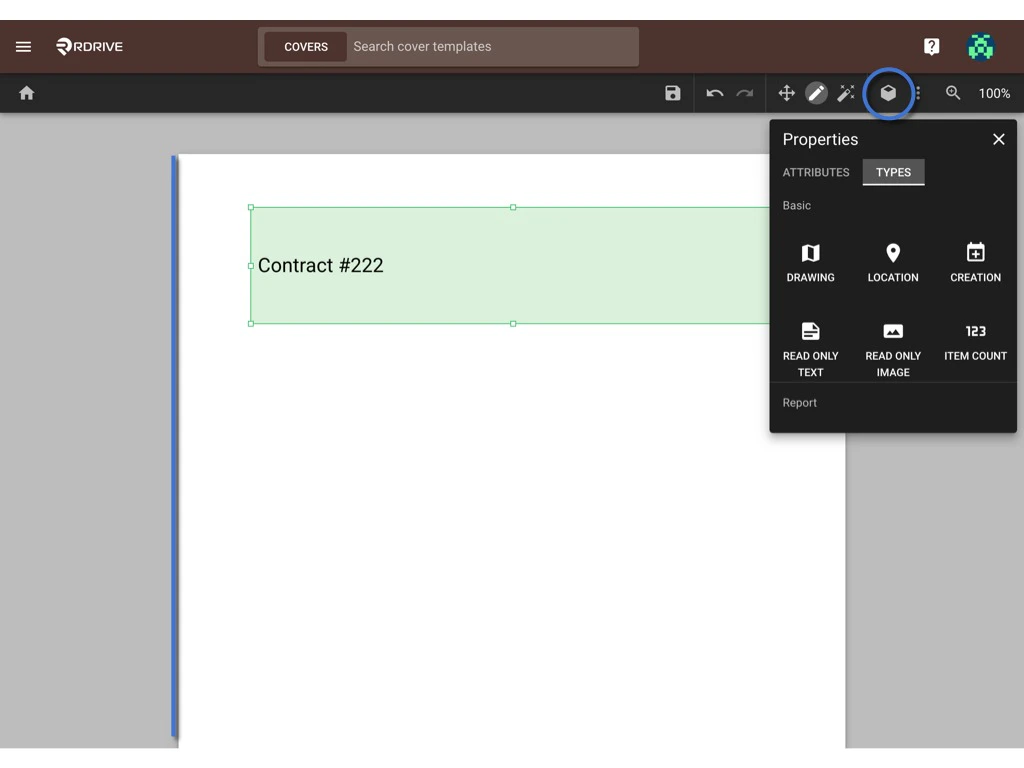This screenshot has width=1024, height=768.
Task: Open help via the question mark icon
Action: (931, 46)
